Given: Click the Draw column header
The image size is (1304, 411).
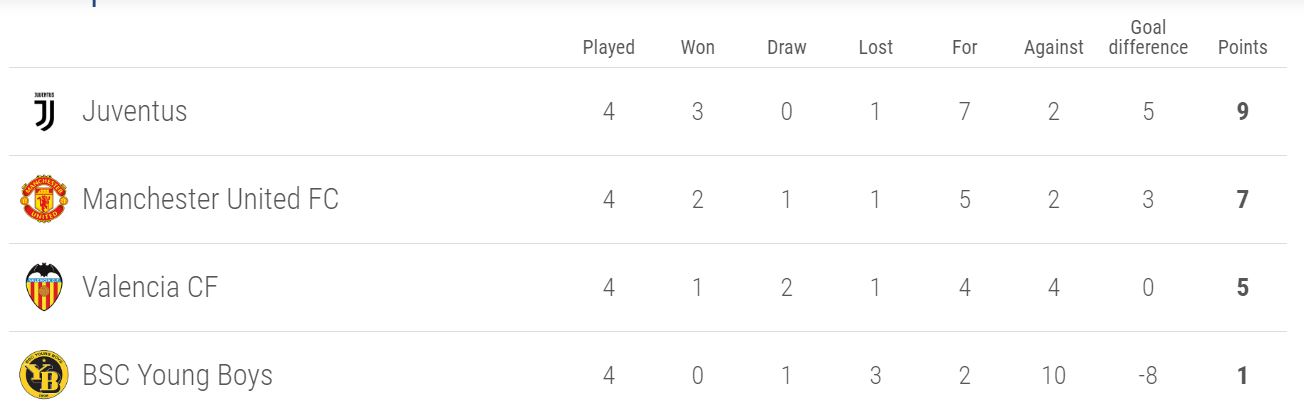Looking at the screenshot, I should point(787,47).
